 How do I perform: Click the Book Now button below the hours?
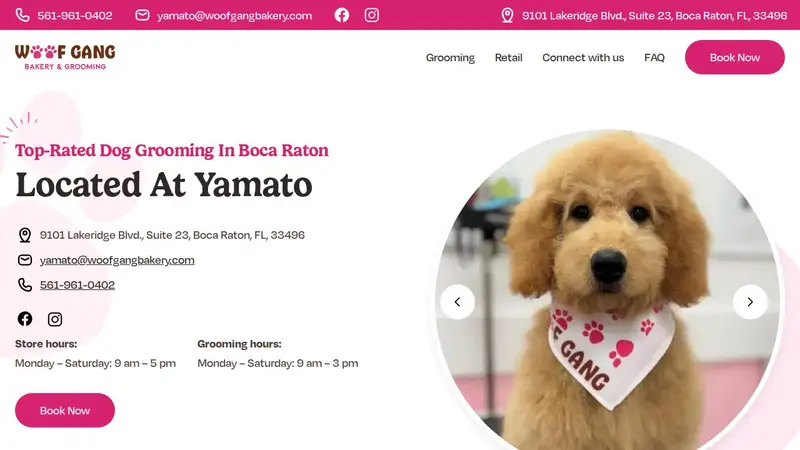(x=65, y=410)
